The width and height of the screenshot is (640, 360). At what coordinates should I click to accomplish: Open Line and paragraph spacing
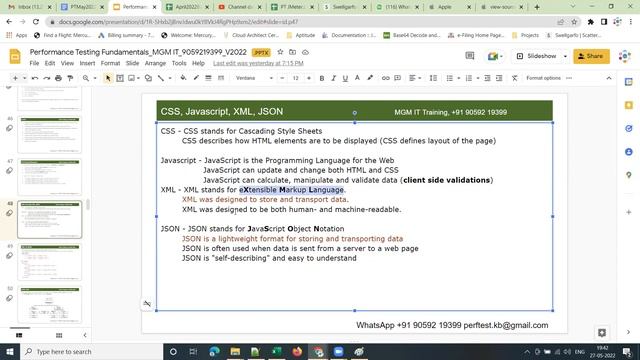point(433,78)
